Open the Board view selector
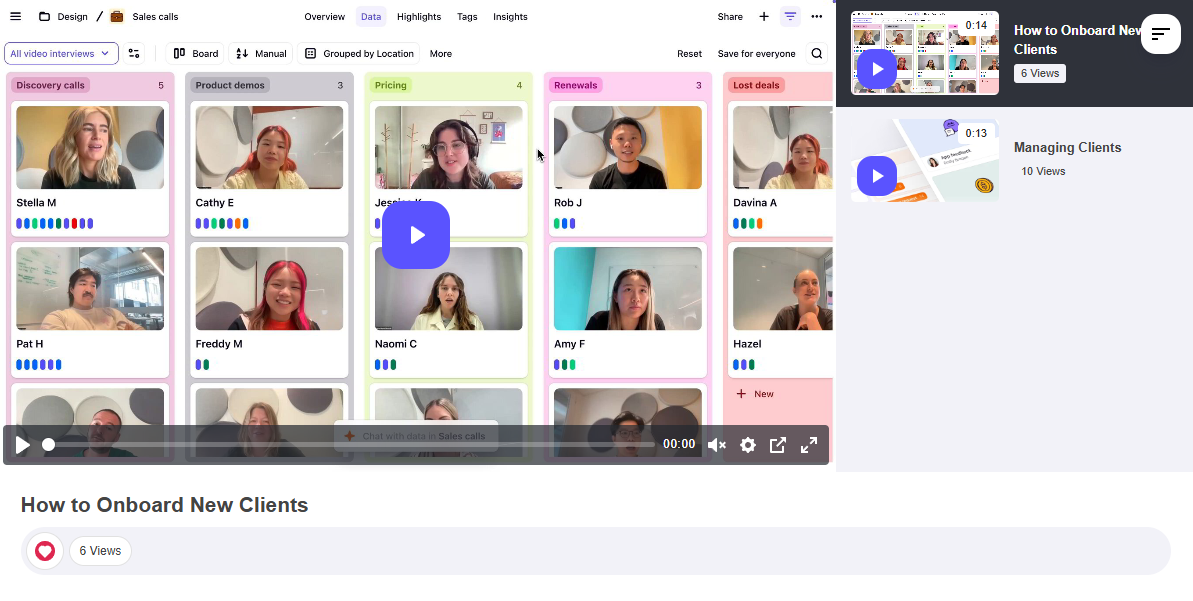 click(196, 53)
